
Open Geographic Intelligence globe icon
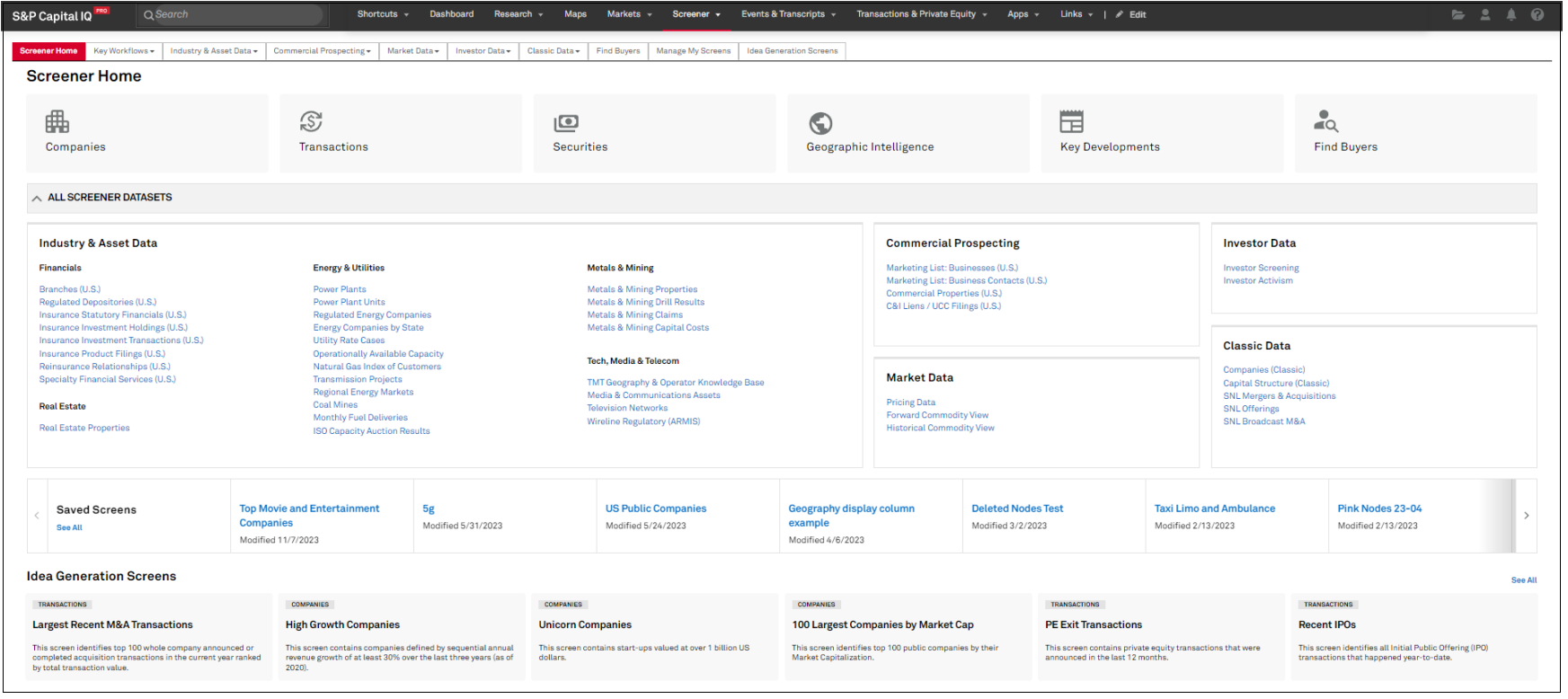820,123
